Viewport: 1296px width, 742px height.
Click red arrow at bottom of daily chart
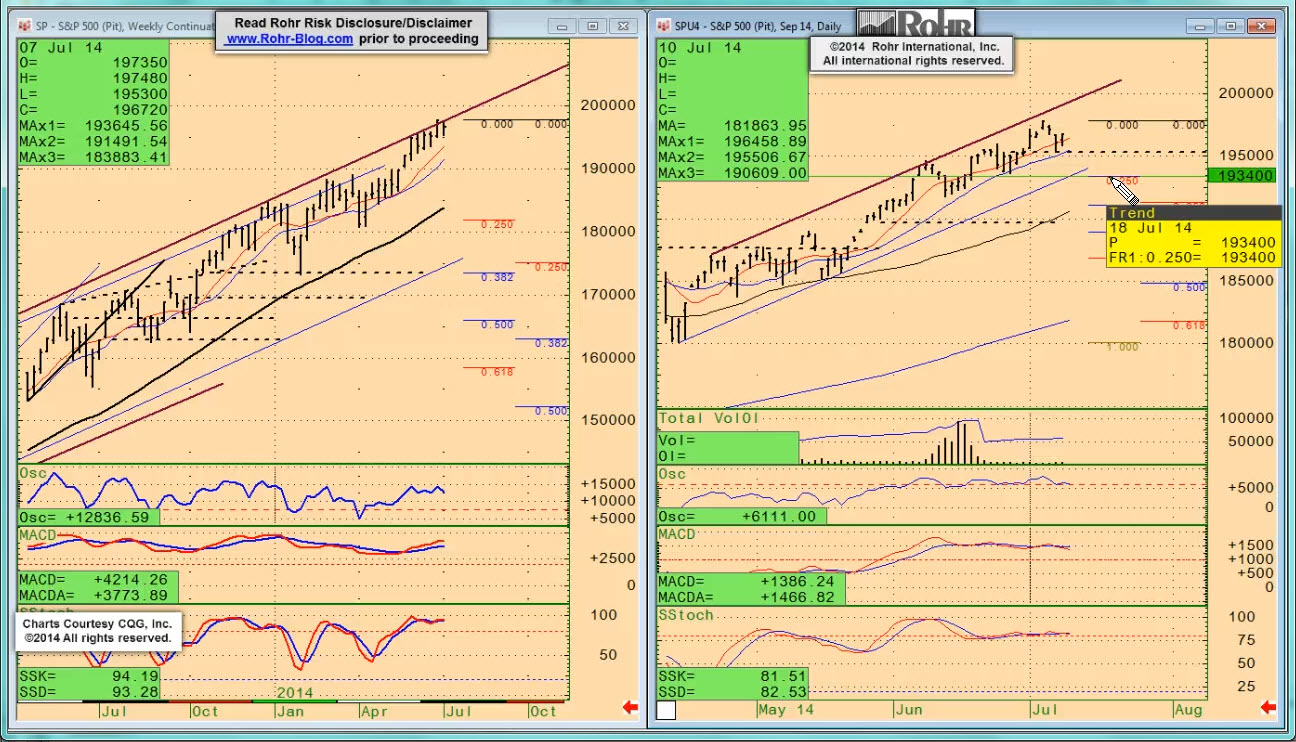[x=1268, y=708]
